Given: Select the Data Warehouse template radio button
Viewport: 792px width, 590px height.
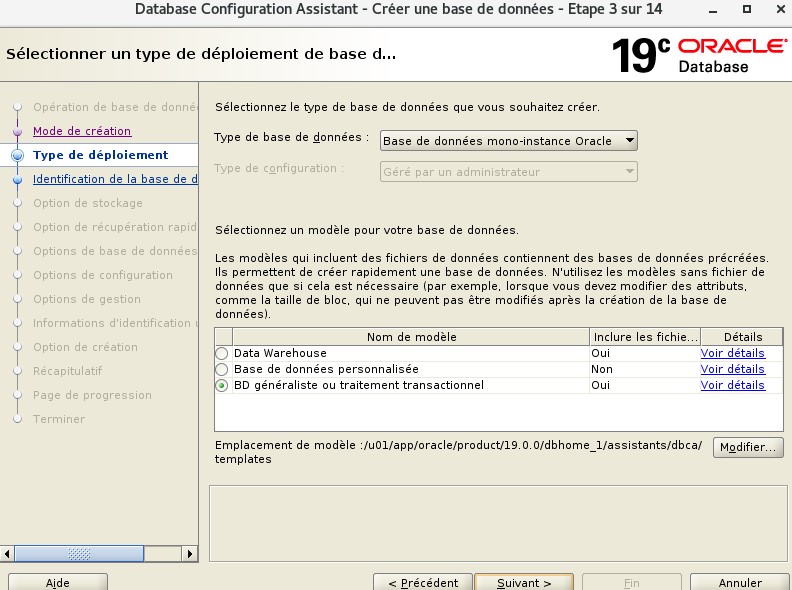Looking at the screenshot, I should 221,353.
